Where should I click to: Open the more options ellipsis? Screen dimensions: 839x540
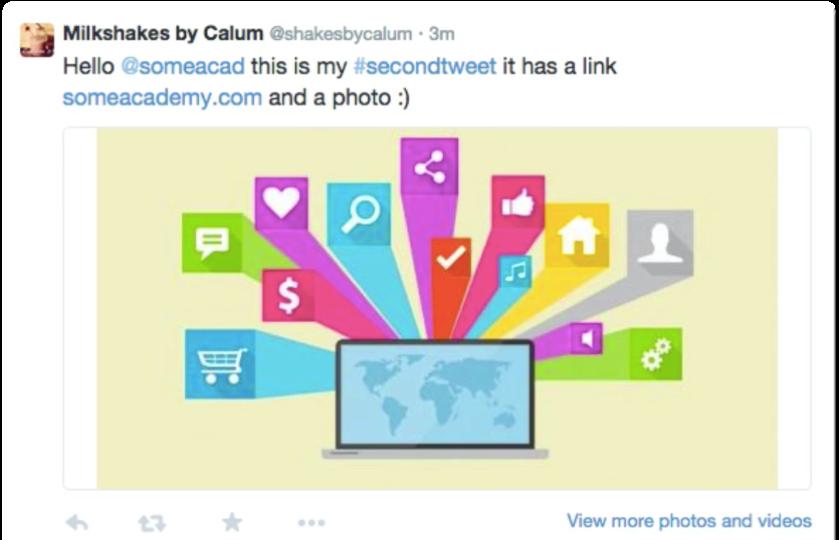(311, 522)
